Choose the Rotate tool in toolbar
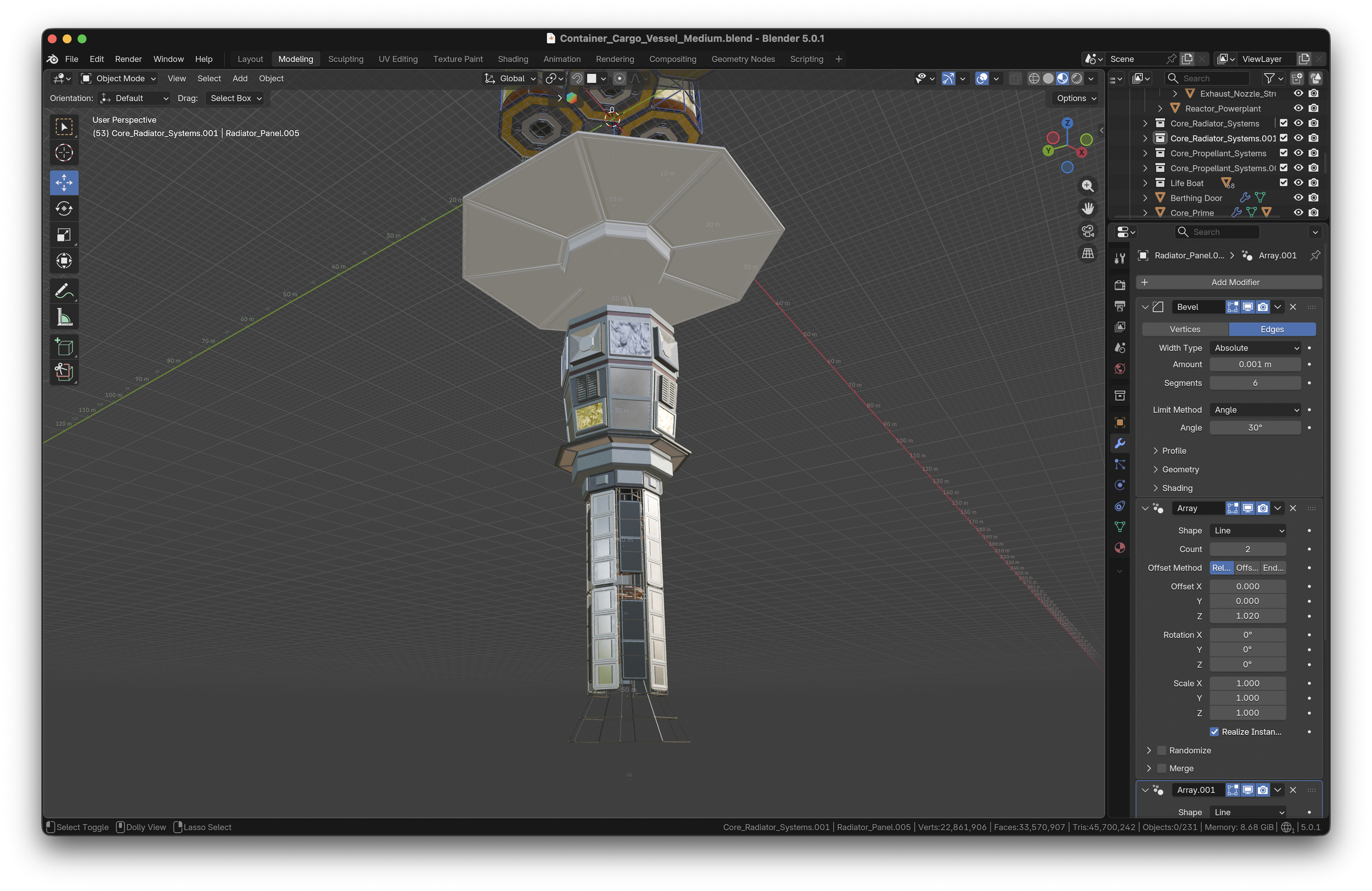1372x891 pixels. (x=64, y=208)
